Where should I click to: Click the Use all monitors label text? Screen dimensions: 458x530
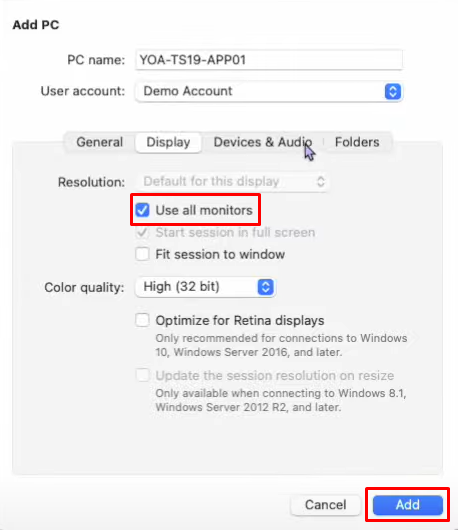204,210
